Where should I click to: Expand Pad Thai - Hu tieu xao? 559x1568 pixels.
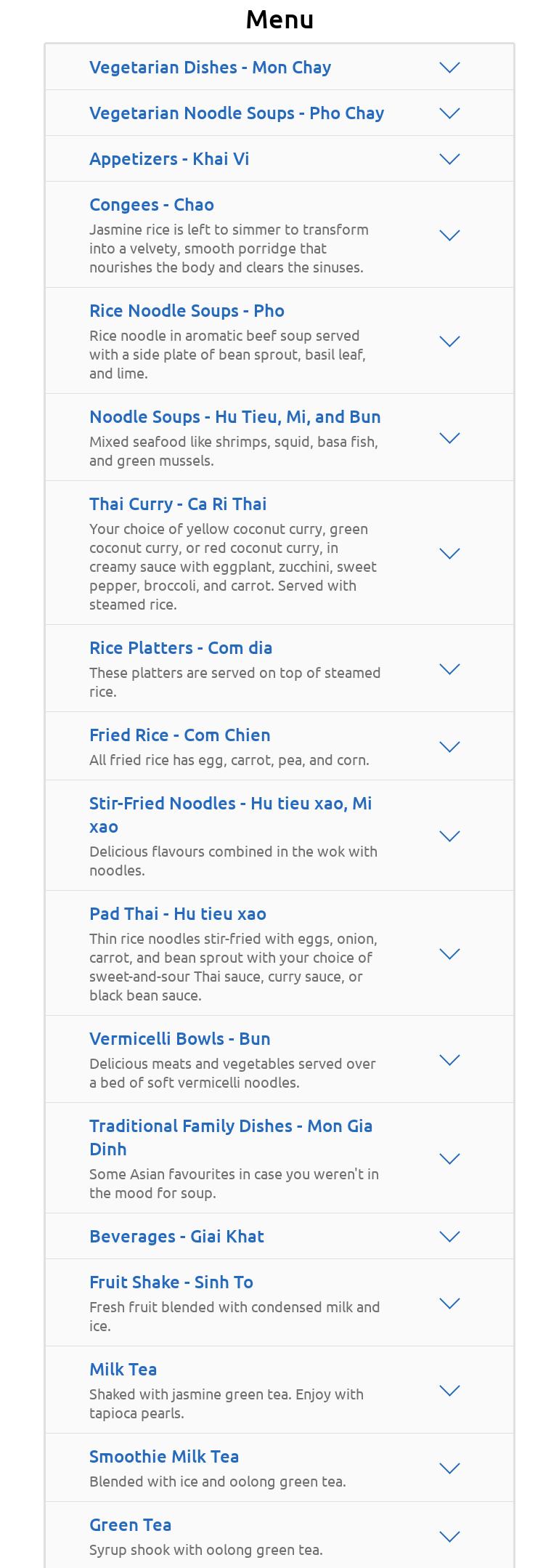click(178, 914)
